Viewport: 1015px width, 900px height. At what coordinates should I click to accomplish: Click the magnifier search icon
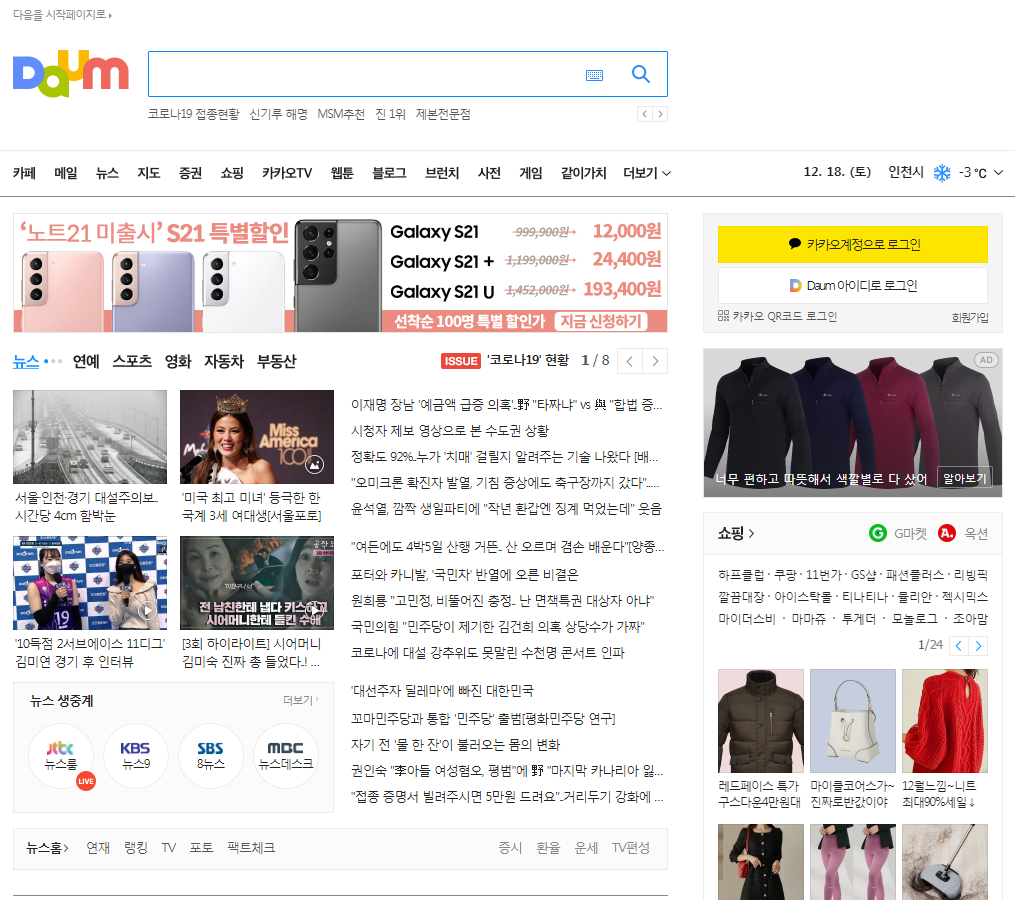tap(640, 74)
